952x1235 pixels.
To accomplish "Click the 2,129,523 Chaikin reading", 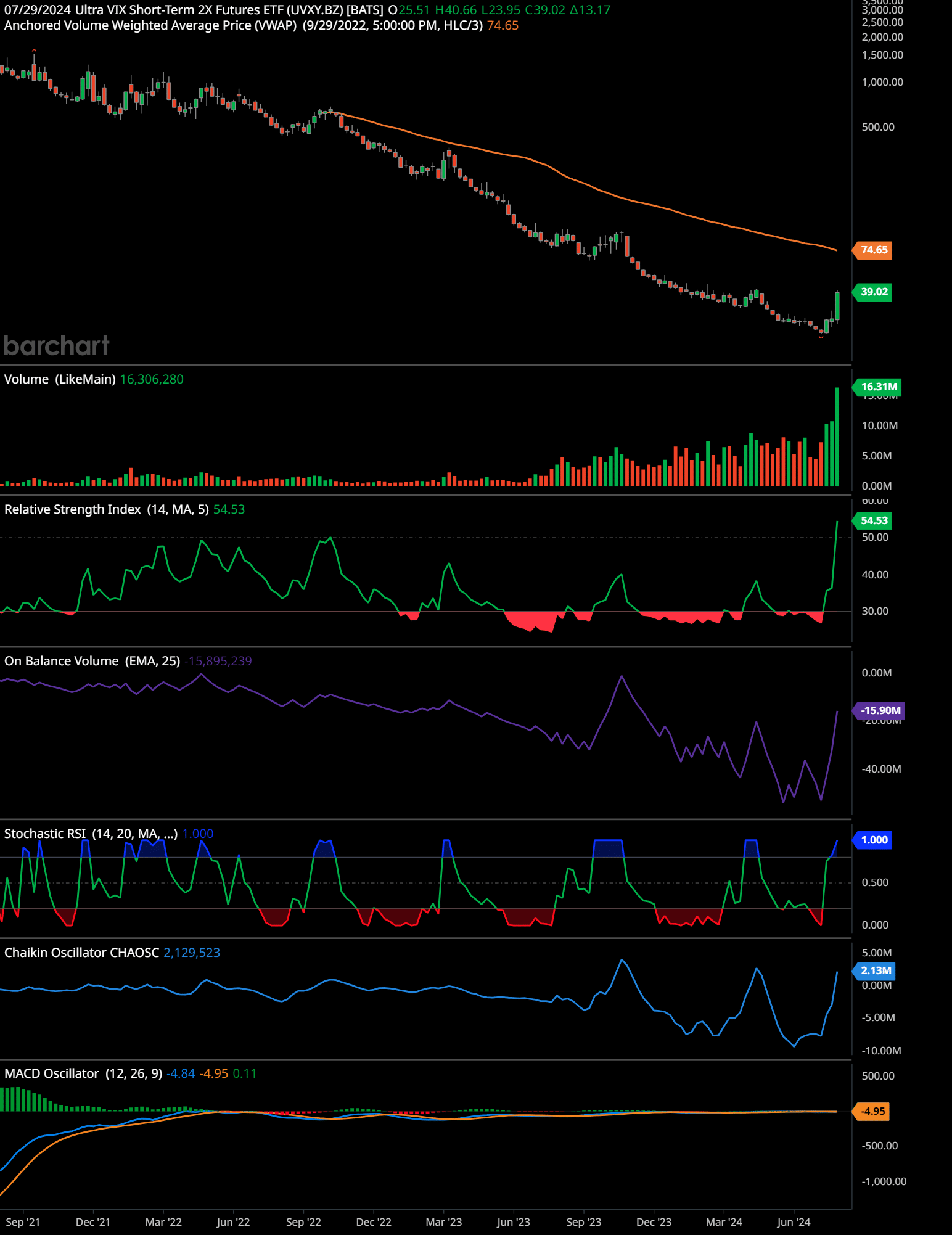I will tap(192, 953).
